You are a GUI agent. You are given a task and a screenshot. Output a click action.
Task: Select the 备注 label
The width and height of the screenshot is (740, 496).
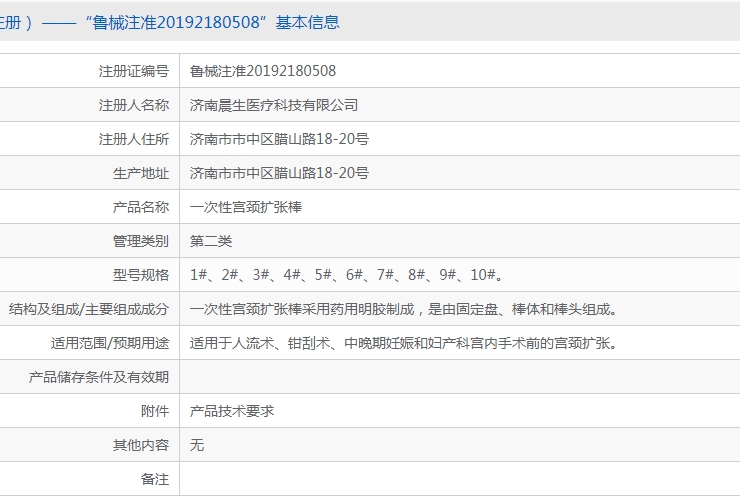(x=155, y=479)
